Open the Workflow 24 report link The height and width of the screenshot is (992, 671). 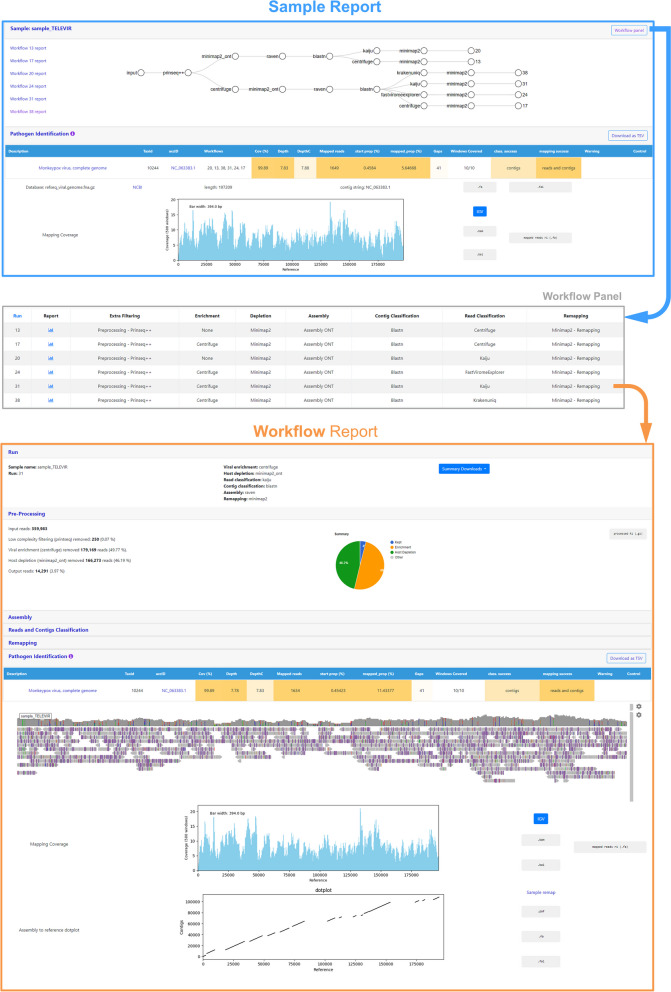pos(28,86)
